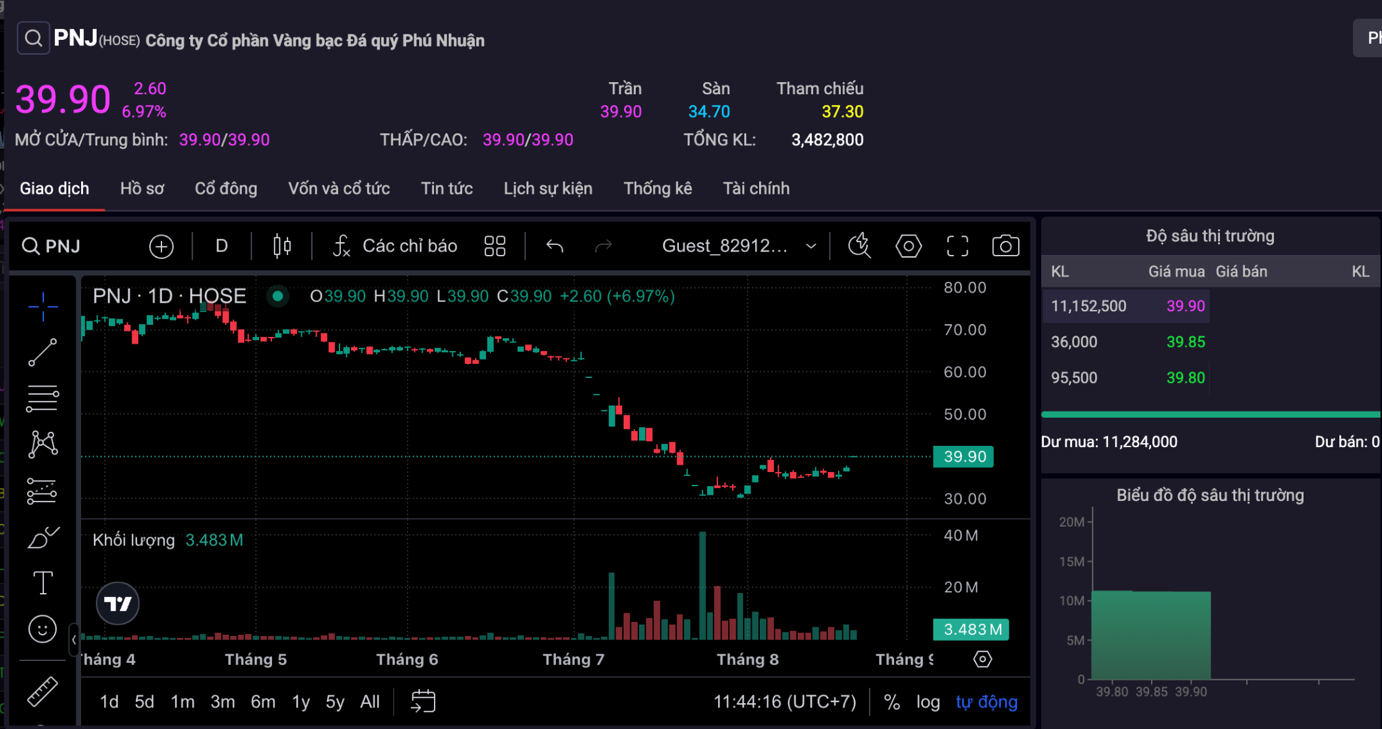Toggle percent scale on price axis

[x=892, y=702]
